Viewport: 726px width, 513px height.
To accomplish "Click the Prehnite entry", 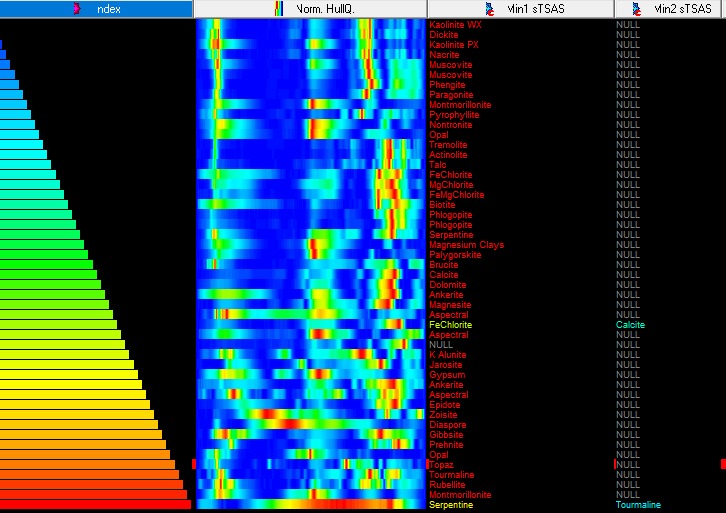I will pyautogui.click(x=446, y=445).
